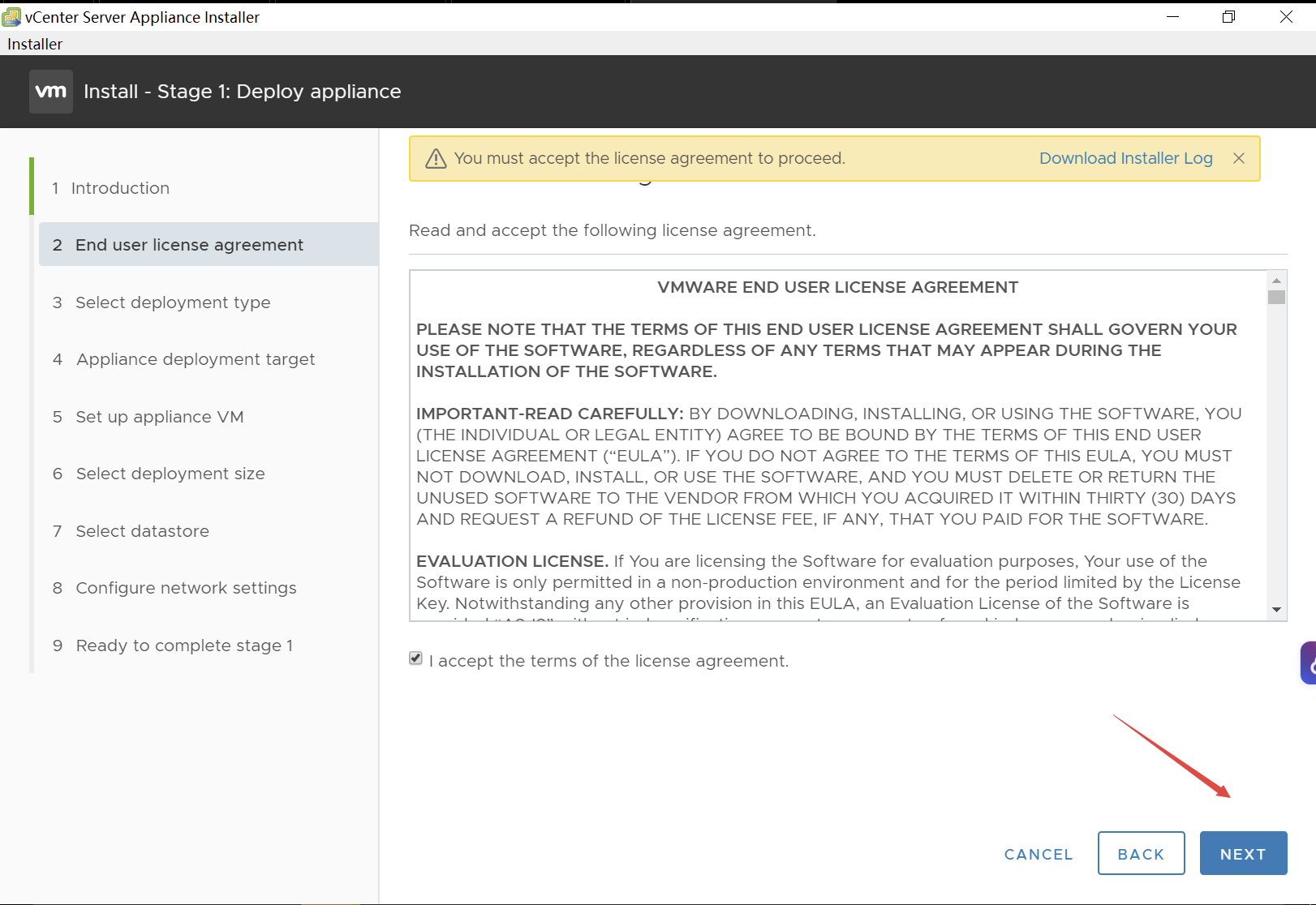Click the BACK button
The width and height of the screenshot is (1316, 905).
[1141, 853]
